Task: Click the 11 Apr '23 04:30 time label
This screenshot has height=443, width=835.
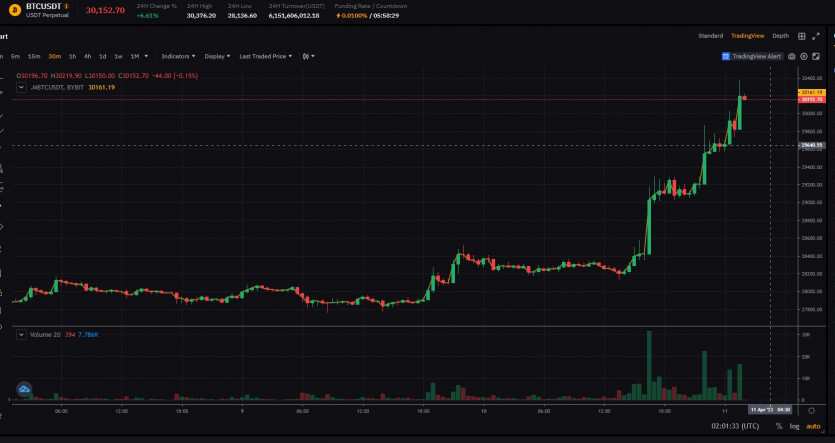Action: [770, 410]
